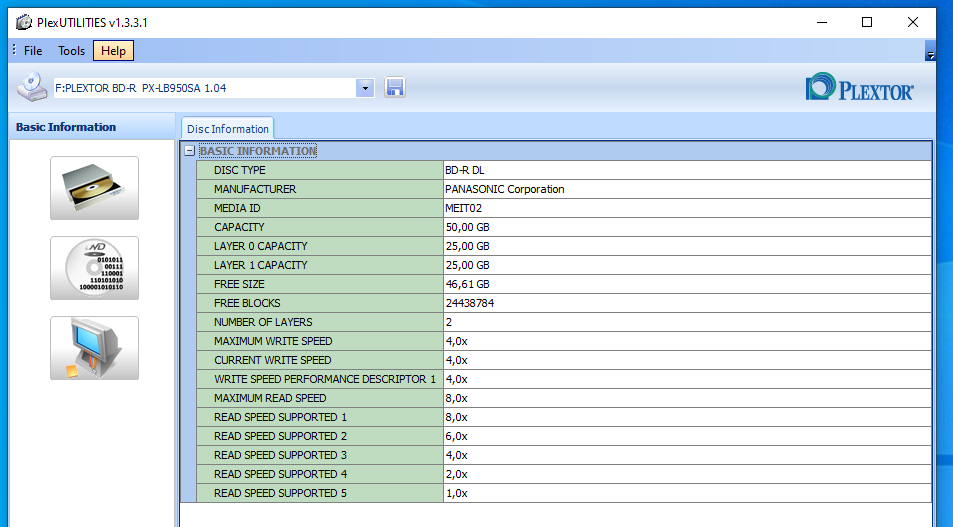Select the MEDIA ID label cell
This screenshot has height=527, width=953.
click(x=320, y=208)
